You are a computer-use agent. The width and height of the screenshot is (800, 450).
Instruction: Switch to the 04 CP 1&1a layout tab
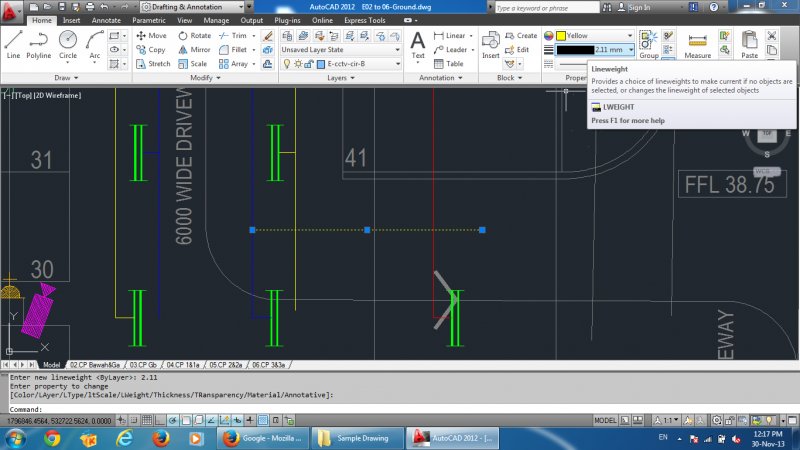pyautogui.click(x=183, y=365)
